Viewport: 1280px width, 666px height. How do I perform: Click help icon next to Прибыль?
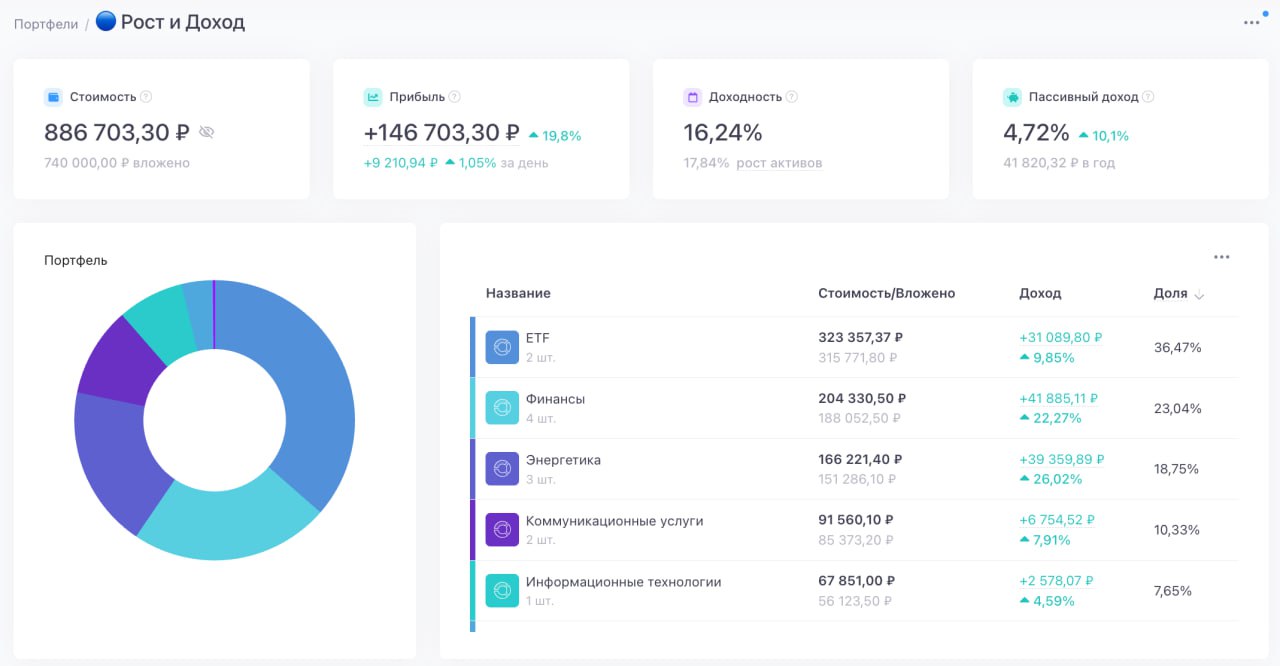point(455,97)
